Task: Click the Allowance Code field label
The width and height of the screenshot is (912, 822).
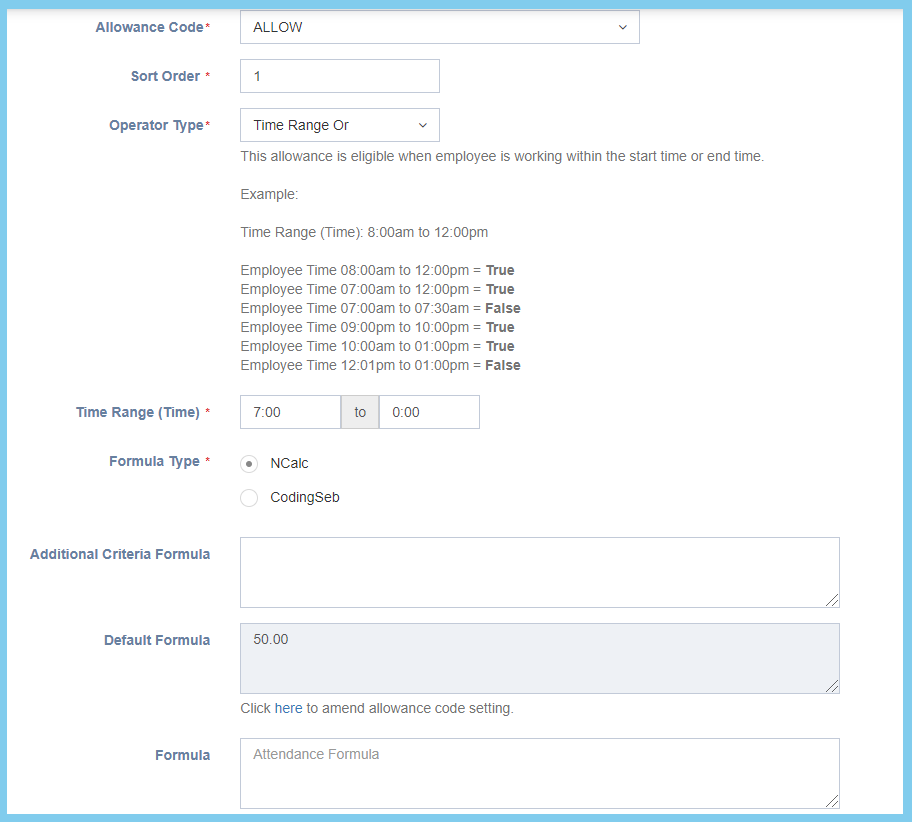Action: tap(149, 27)
